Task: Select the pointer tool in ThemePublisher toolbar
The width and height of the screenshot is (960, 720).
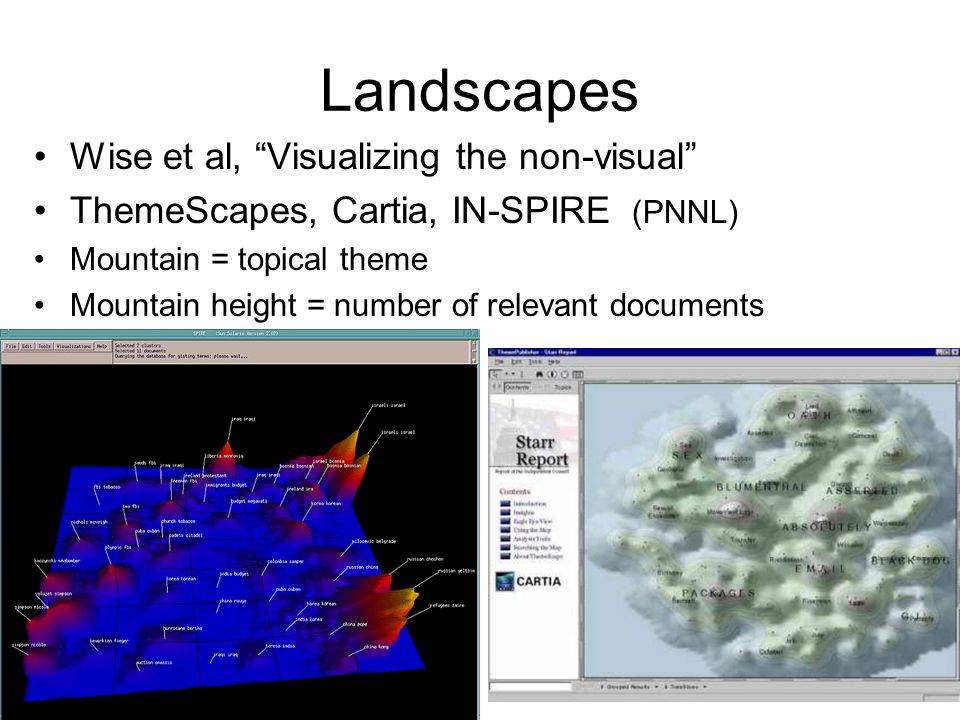Action: click(x=496, y=374)
